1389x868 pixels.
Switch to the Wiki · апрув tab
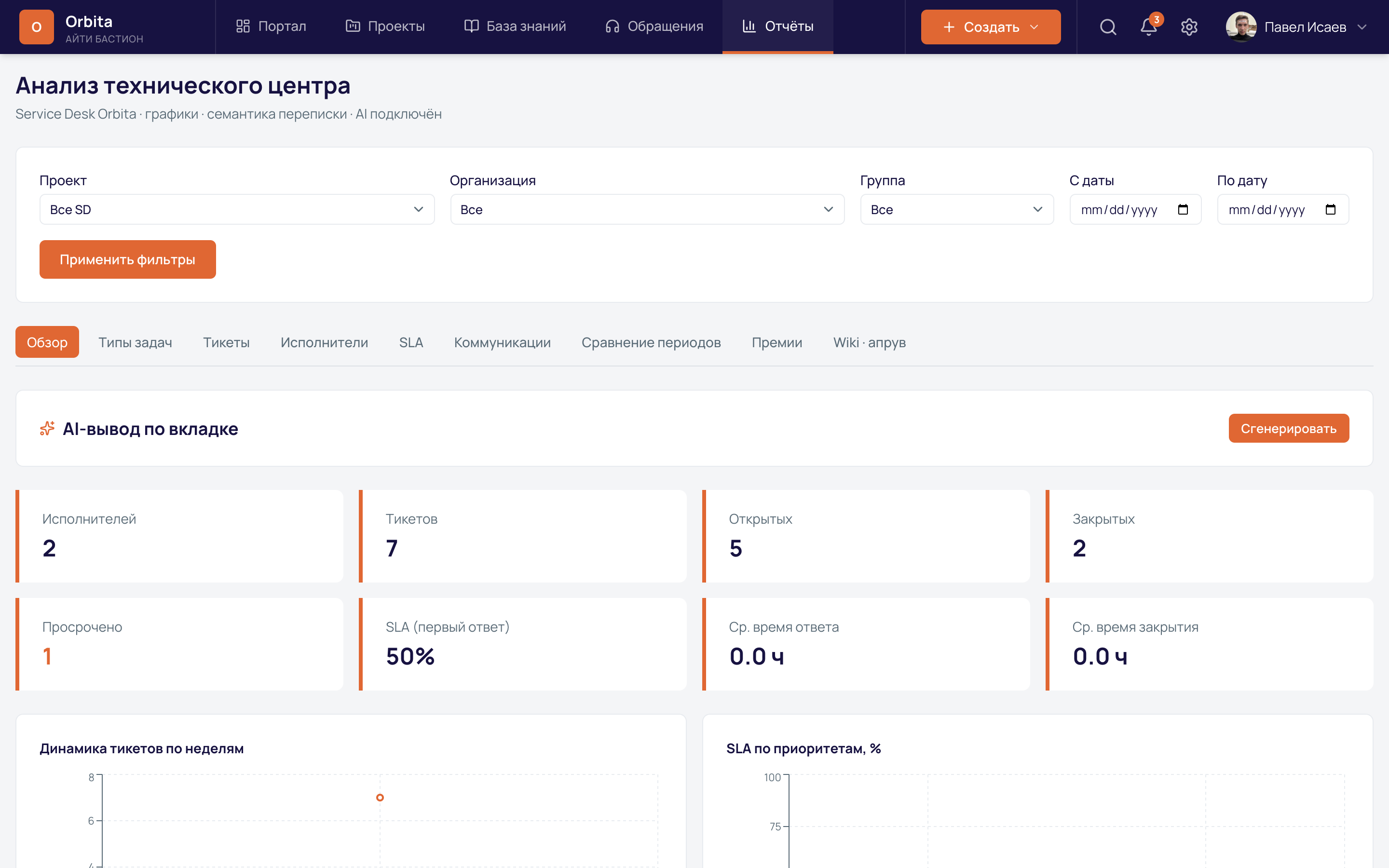click(870, 342)
